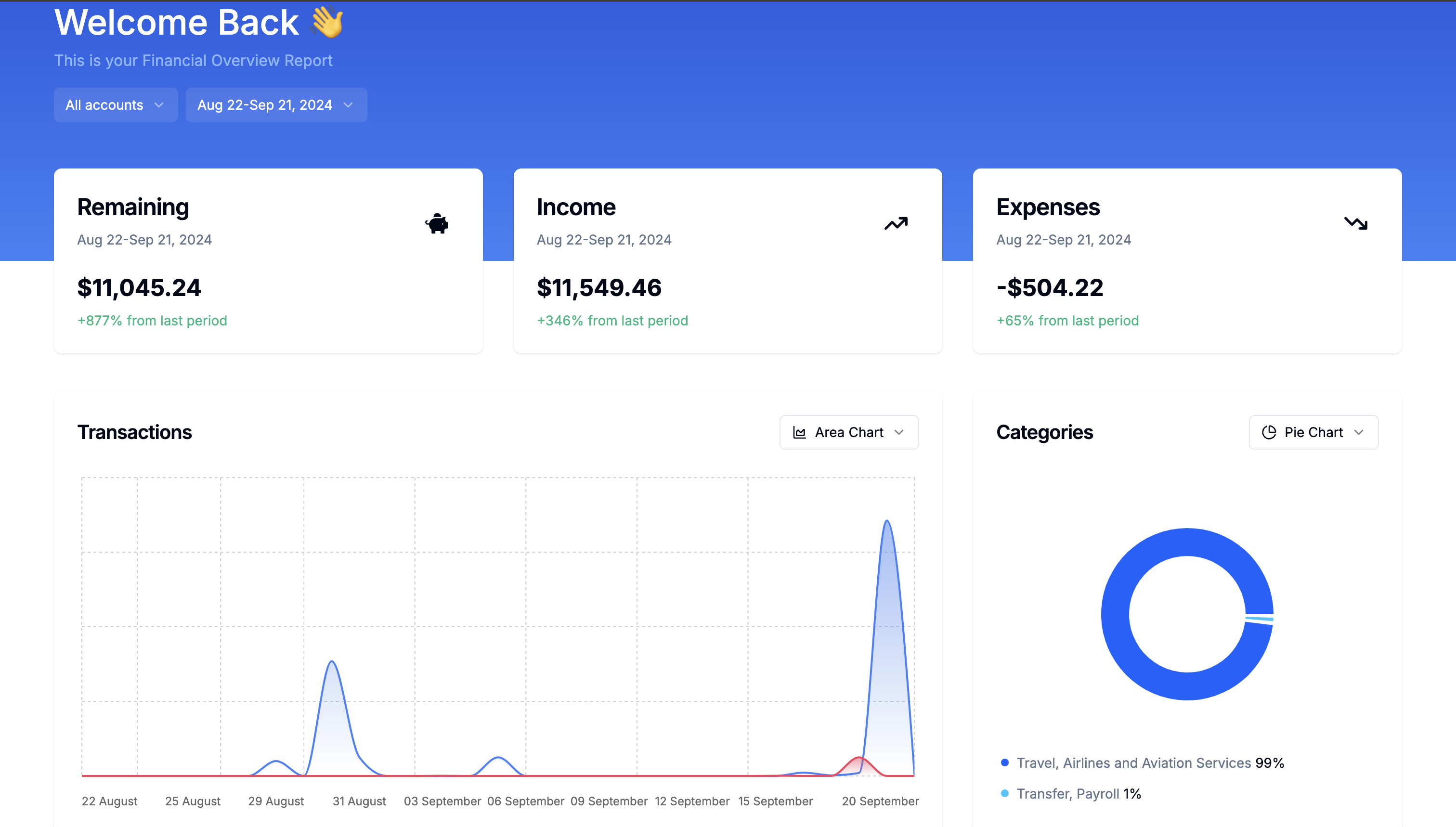Click the pie chart icon beside Pie Chart
1456x827 pixels.
tap(1269, 433)
